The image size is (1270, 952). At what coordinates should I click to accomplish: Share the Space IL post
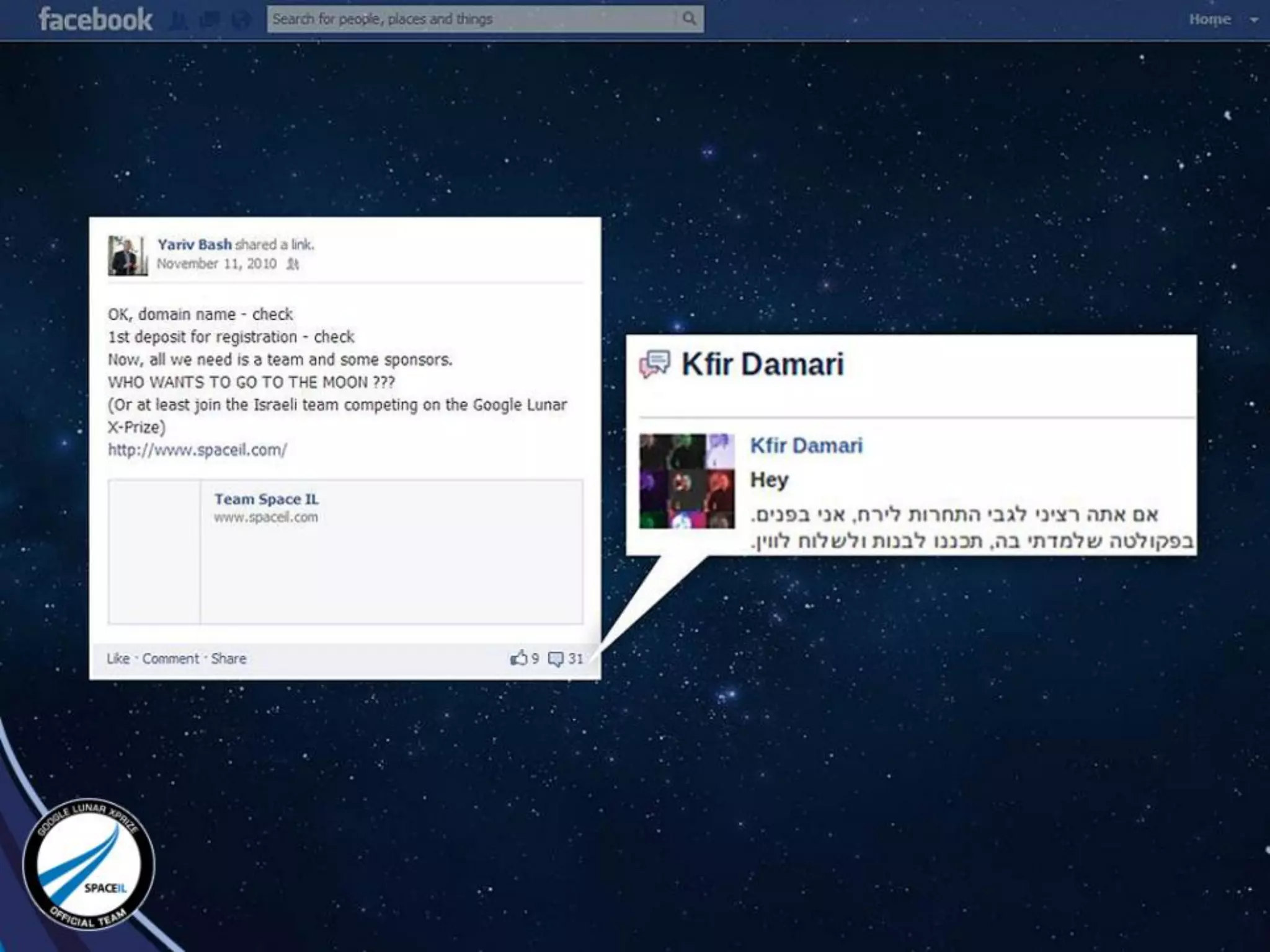tap(228, 658)
